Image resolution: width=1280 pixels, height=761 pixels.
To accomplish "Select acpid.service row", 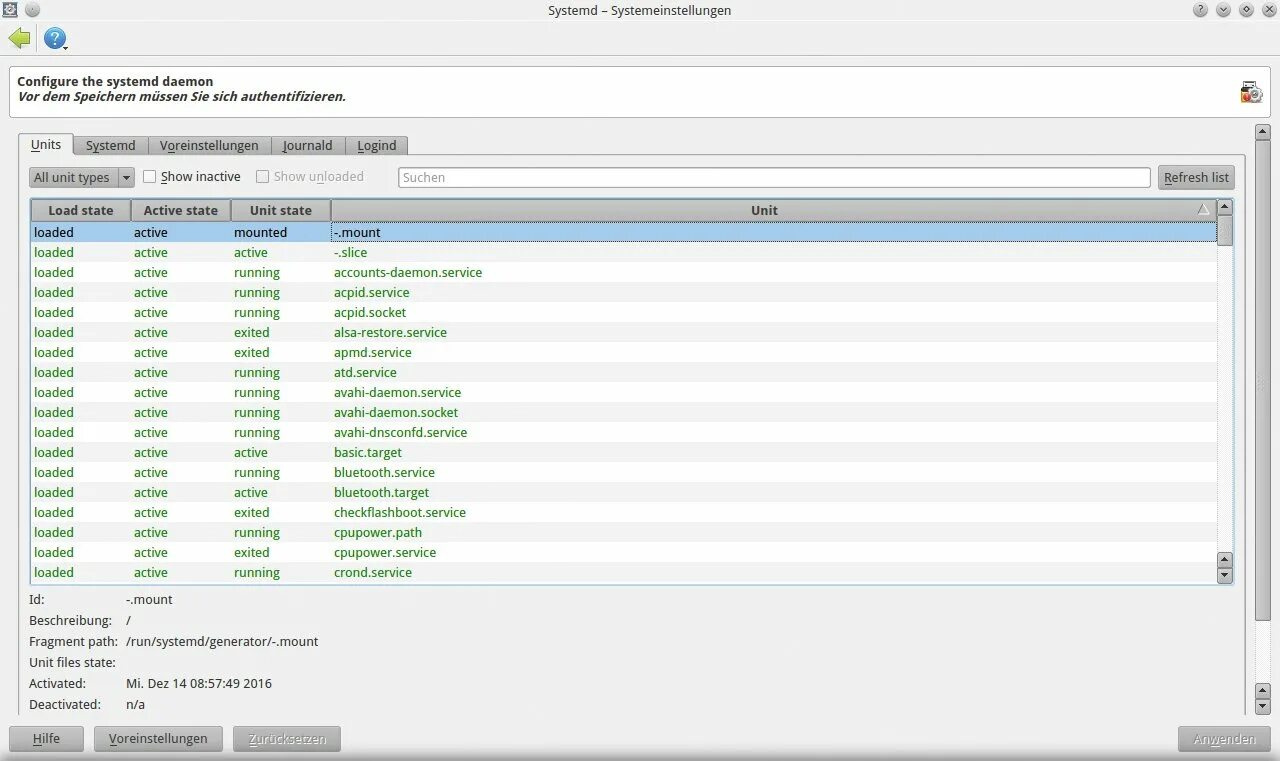I will pos(623,292).
